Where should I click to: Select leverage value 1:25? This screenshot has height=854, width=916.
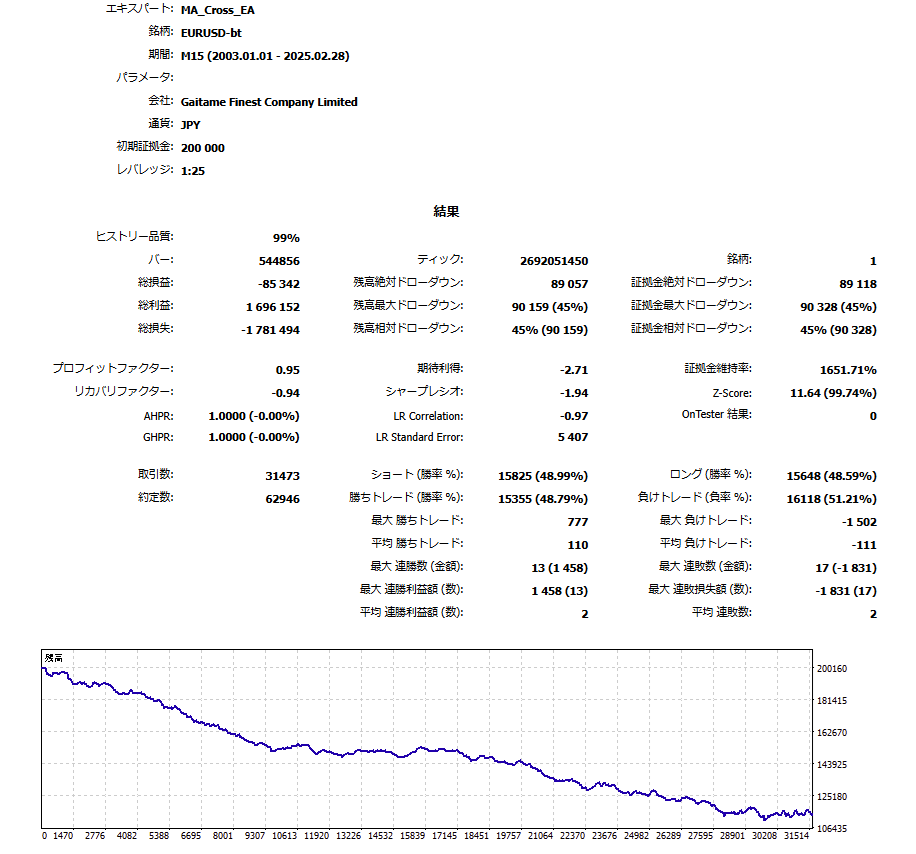click(x=193, y=171)
